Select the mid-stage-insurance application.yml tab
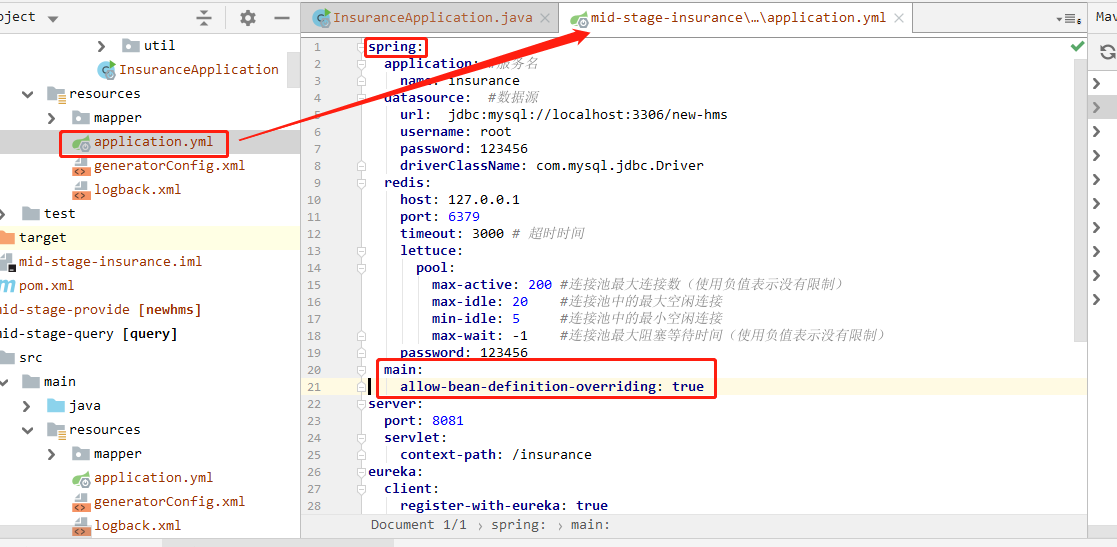The width and height of the screenshot is (1117, 547). coord(738,17)
